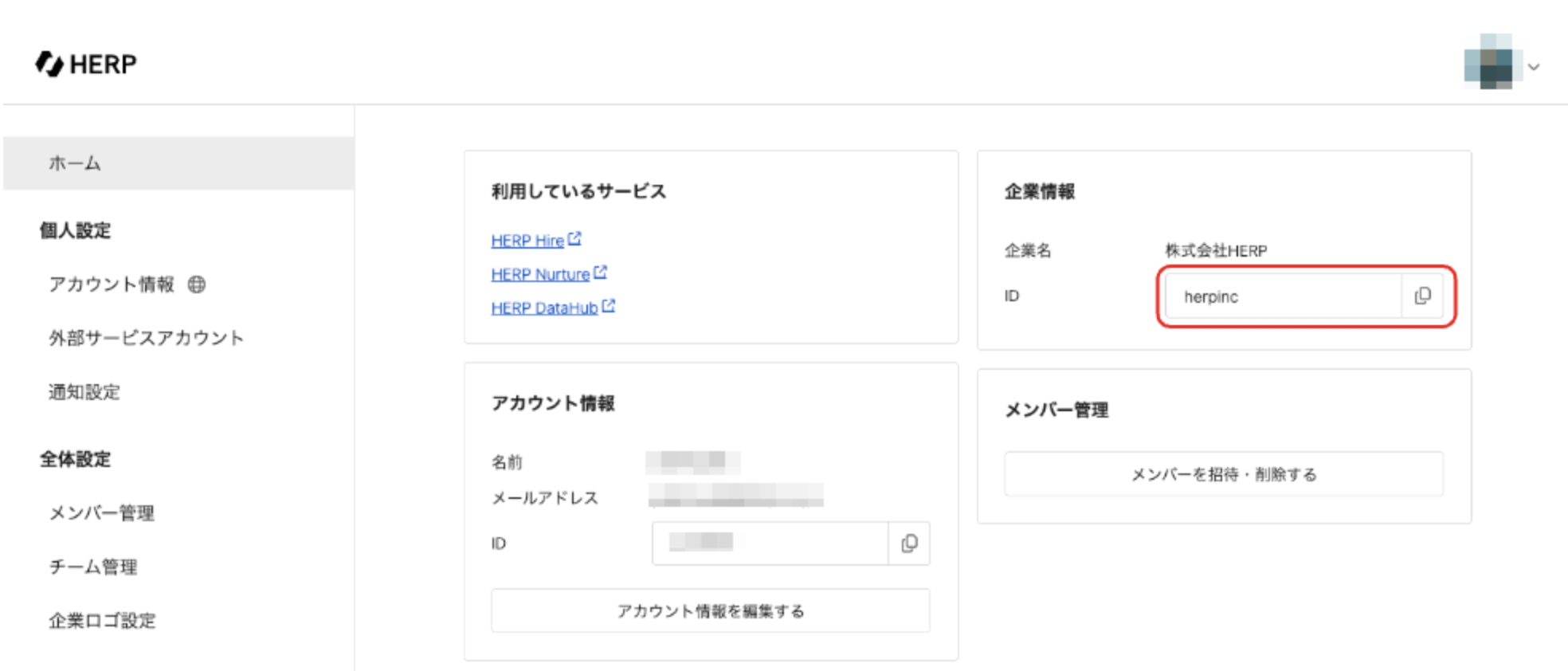The image size is (1568, 671).
Task: Open the HERP Nurture external link icon
Action: pyautogui.click(x=601, y=273)
